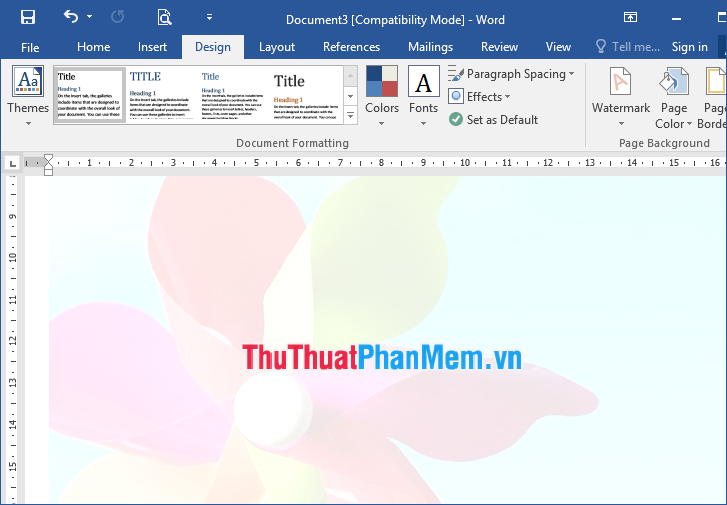Screen dimensions: 727x505
Task: Minimize the Word window
Action: point(676,19)
